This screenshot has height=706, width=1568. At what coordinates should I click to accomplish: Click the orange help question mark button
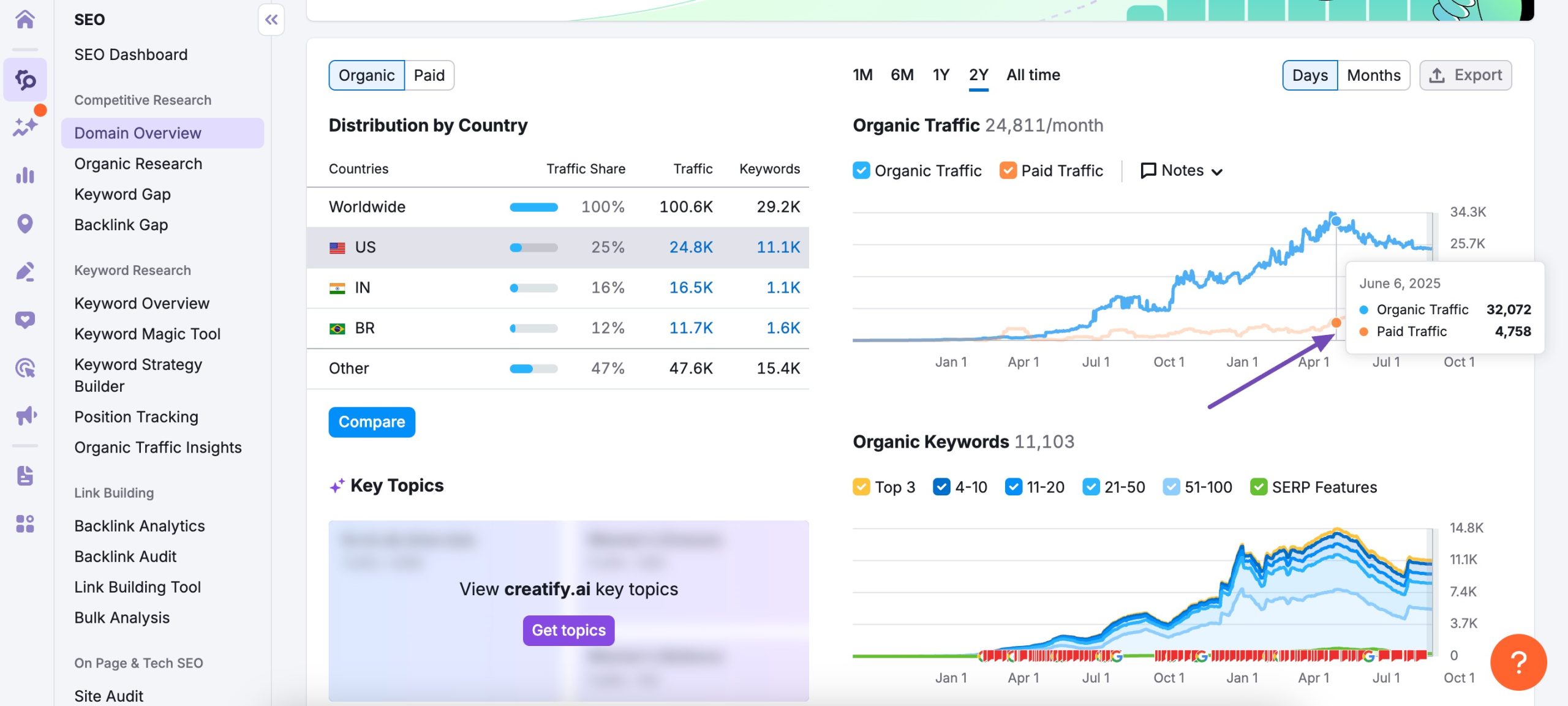1518,662
